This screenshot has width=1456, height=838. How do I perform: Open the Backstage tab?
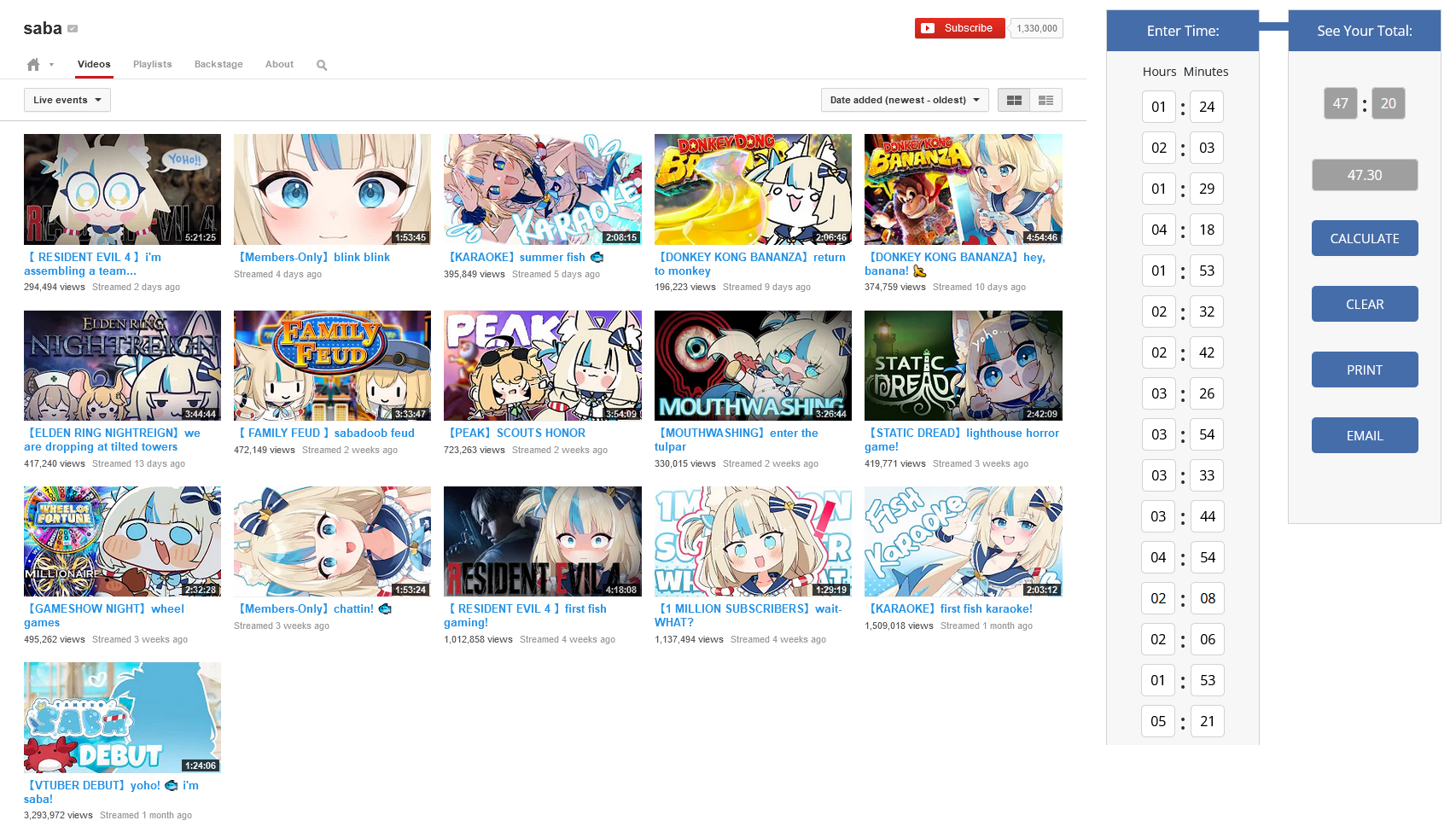(x=218, y=65)
